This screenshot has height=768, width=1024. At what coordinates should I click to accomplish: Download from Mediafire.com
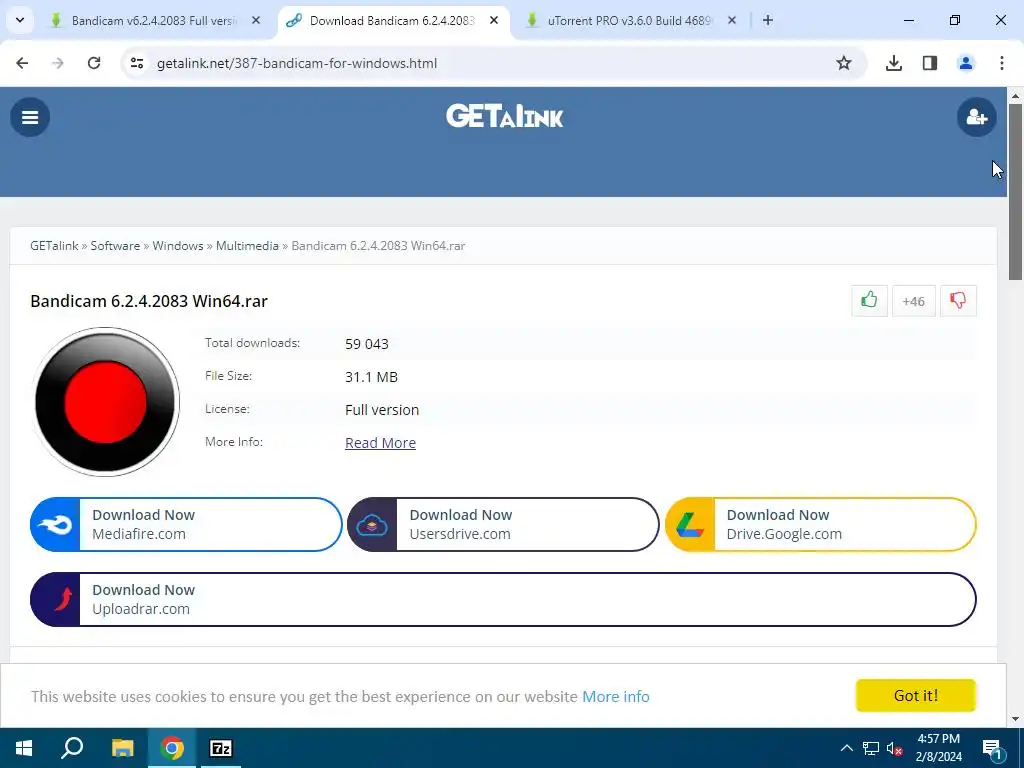pos(186,524)
